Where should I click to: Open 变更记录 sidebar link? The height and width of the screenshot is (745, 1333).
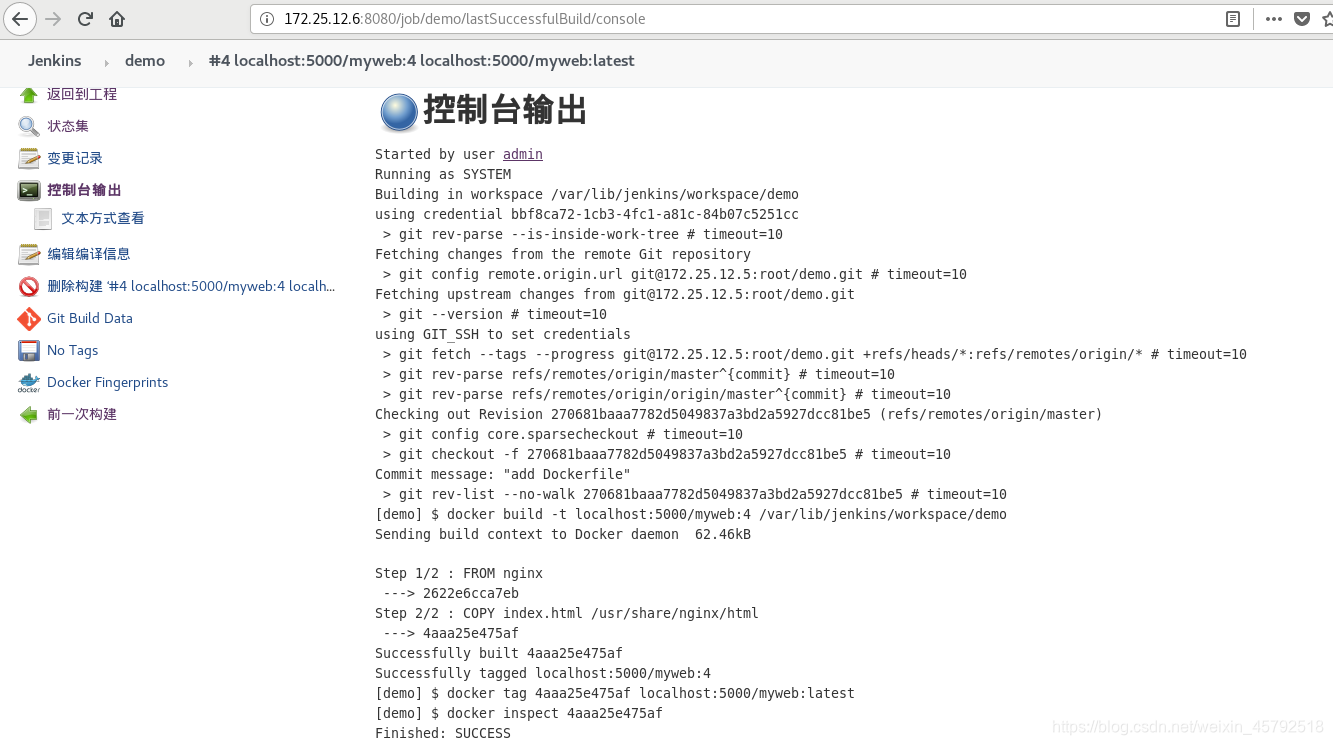point(75,158)
